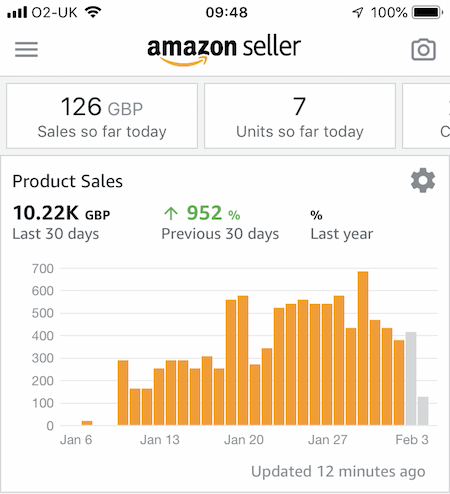This screenshot has height=494, width=450.
Task: Tap the green upward trend arrow
Action: tap(171, 213)
